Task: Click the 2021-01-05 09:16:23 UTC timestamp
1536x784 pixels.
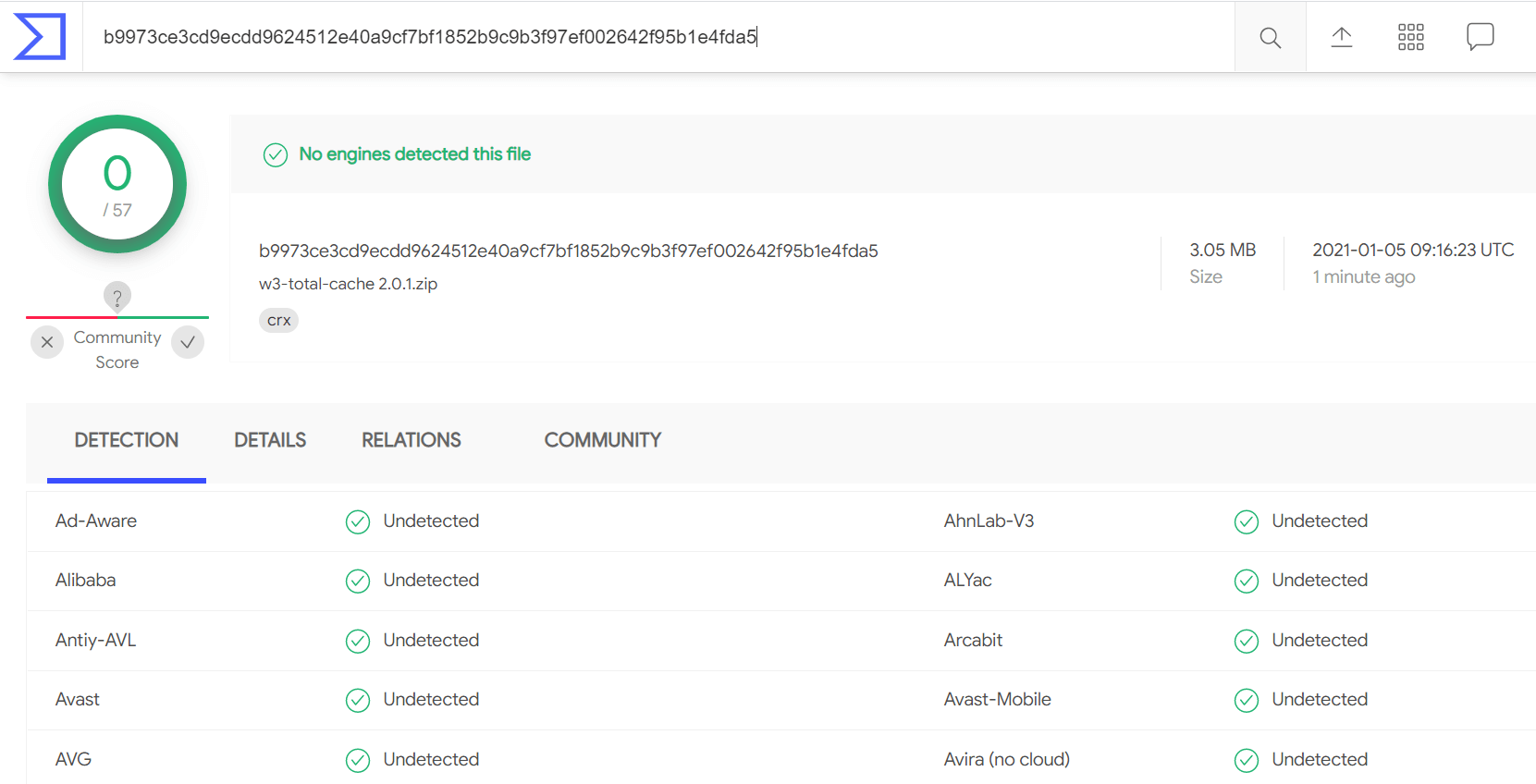Action: point(1413,250)
